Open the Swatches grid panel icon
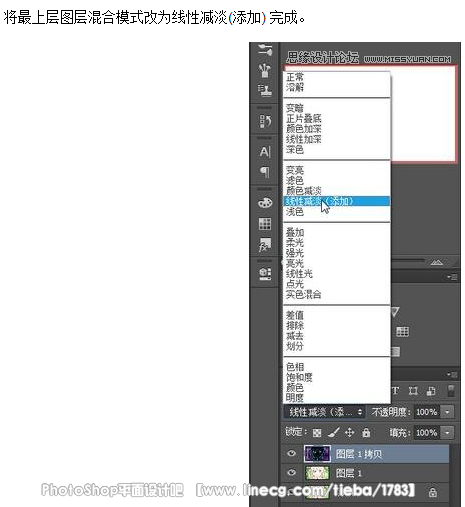The height and width of the screenshot is (507, 465). pyautogui.click(x=265, y=224)
